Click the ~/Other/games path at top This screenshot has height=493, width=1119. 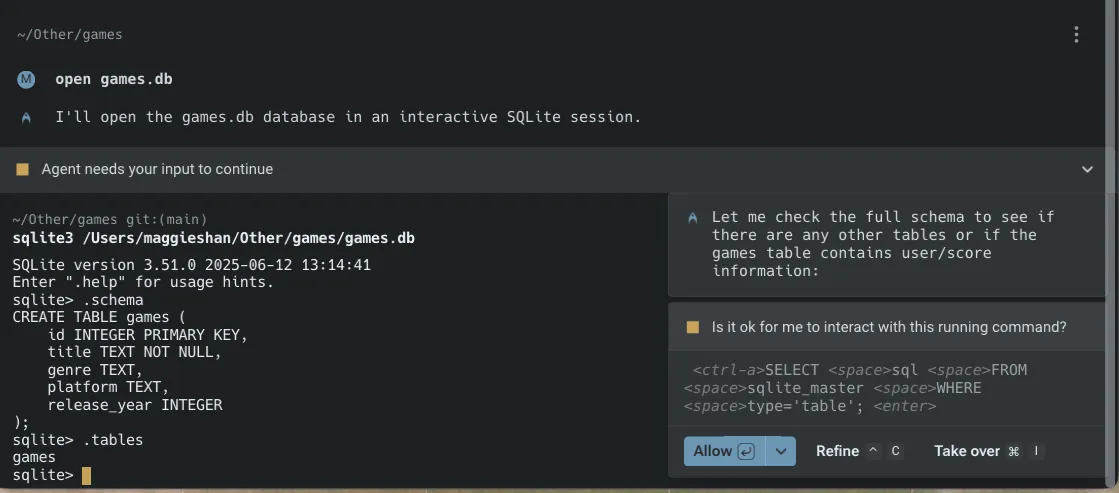pos(69,35)
